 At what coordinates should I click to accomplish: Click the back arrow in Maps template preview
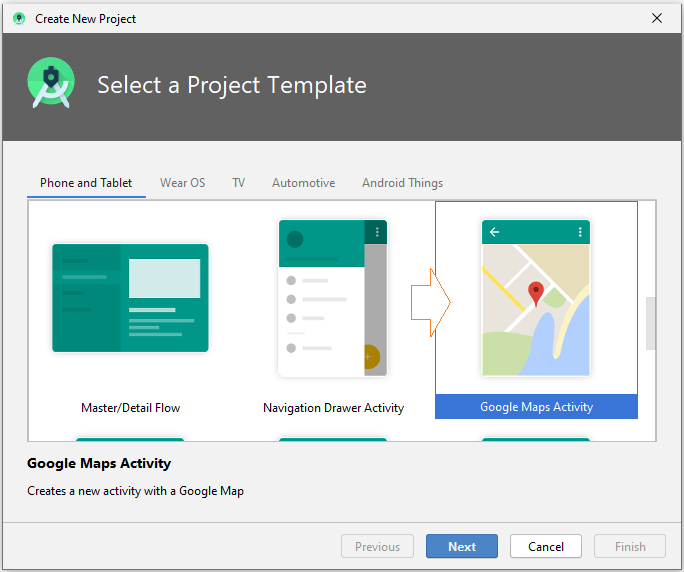494,232
